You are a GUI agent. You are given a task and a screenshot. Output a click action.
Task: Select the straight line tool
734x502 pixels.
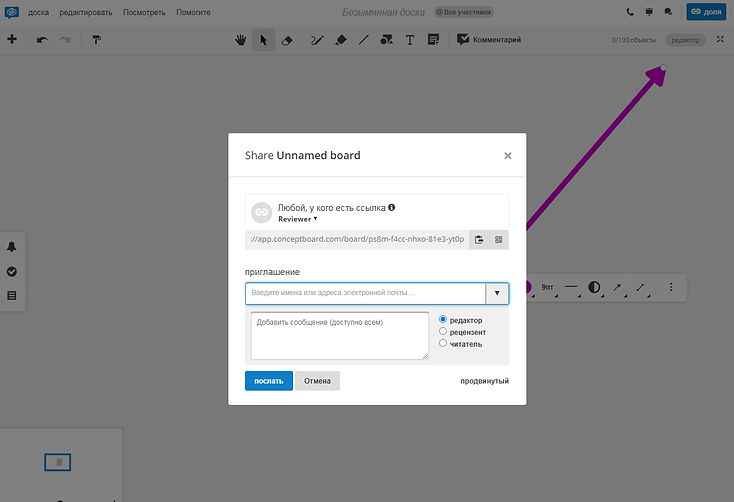tap(364, 40)
